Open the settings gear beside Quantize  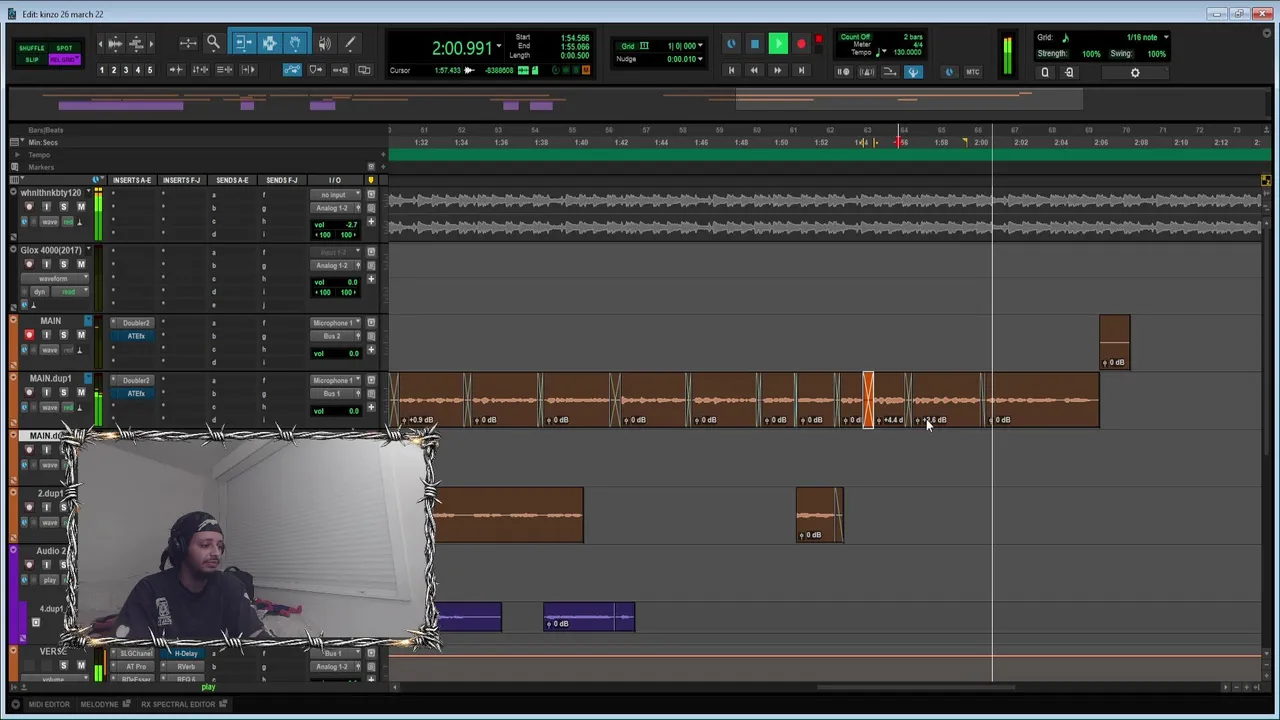[x=1135, y=72]
